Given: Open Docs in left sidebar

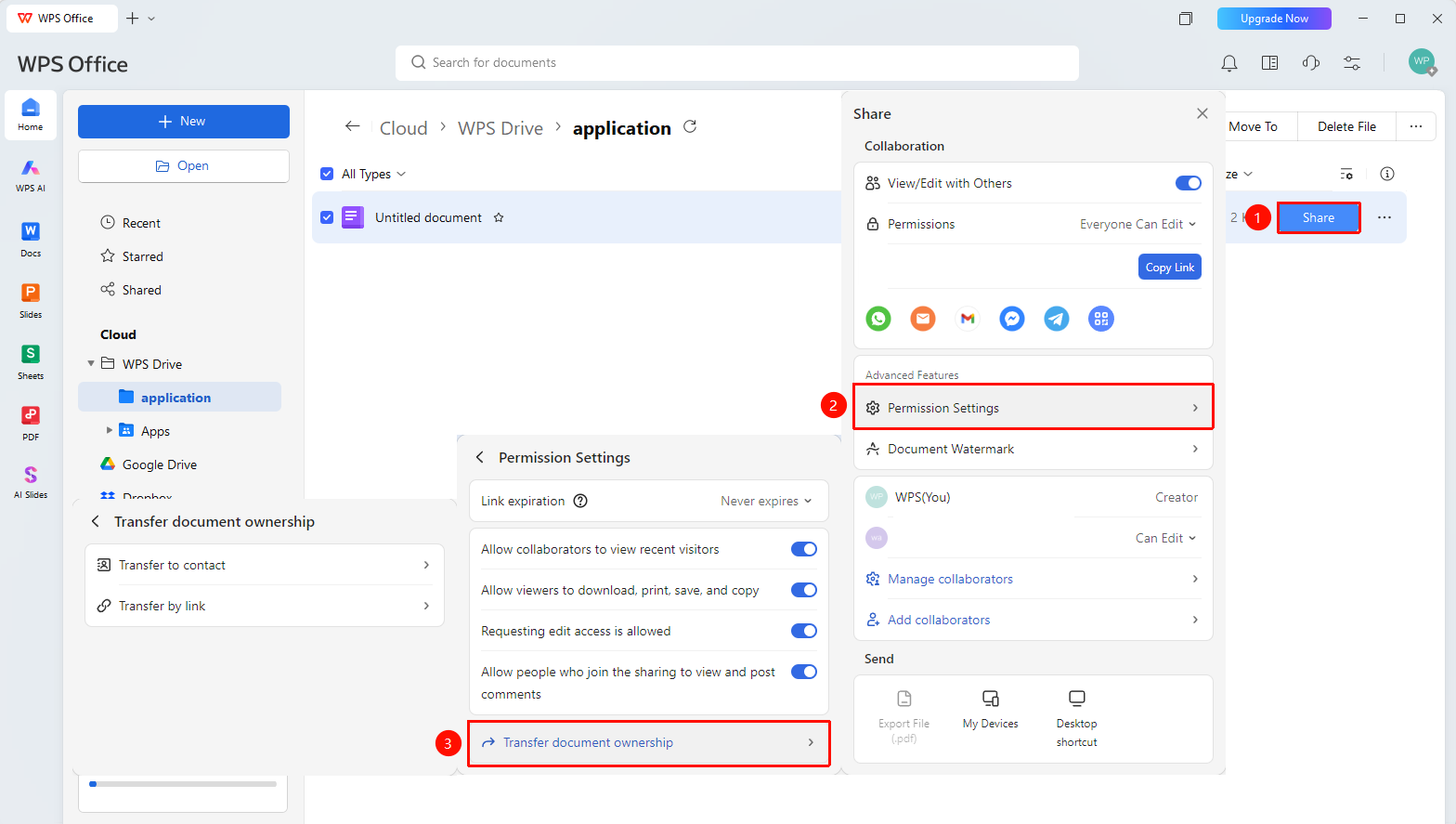Looking at the screenshot, I should pos(31,239).
